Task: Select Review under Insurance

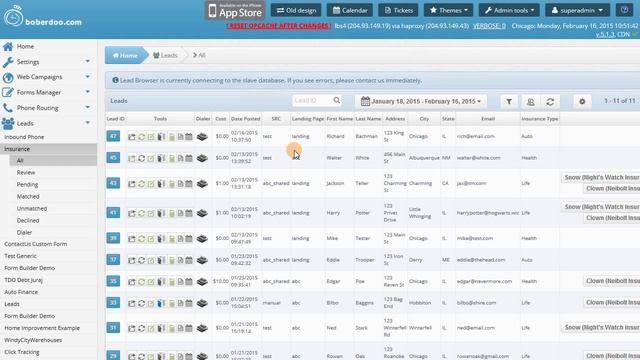Action: click(x=26, y=173)
